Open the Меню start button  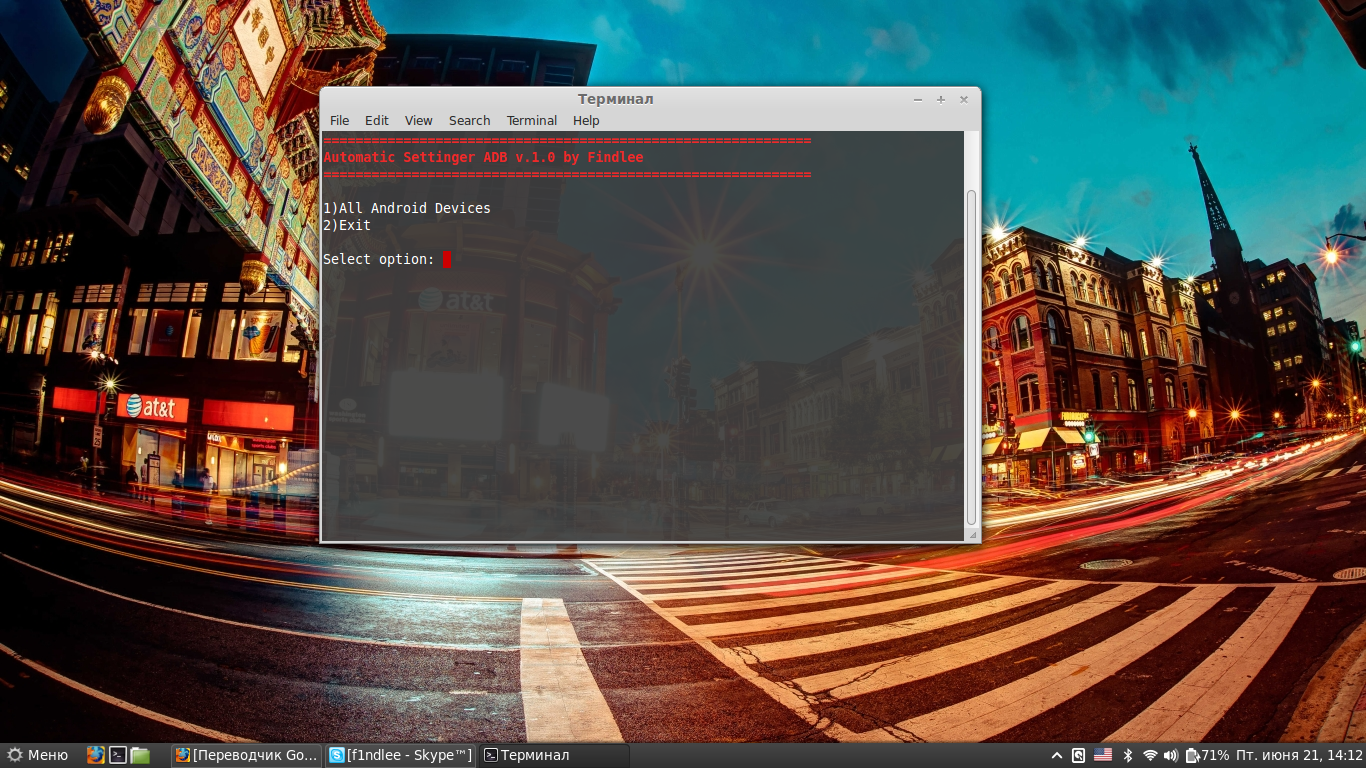pyautogui.click(x=38, y=755)
